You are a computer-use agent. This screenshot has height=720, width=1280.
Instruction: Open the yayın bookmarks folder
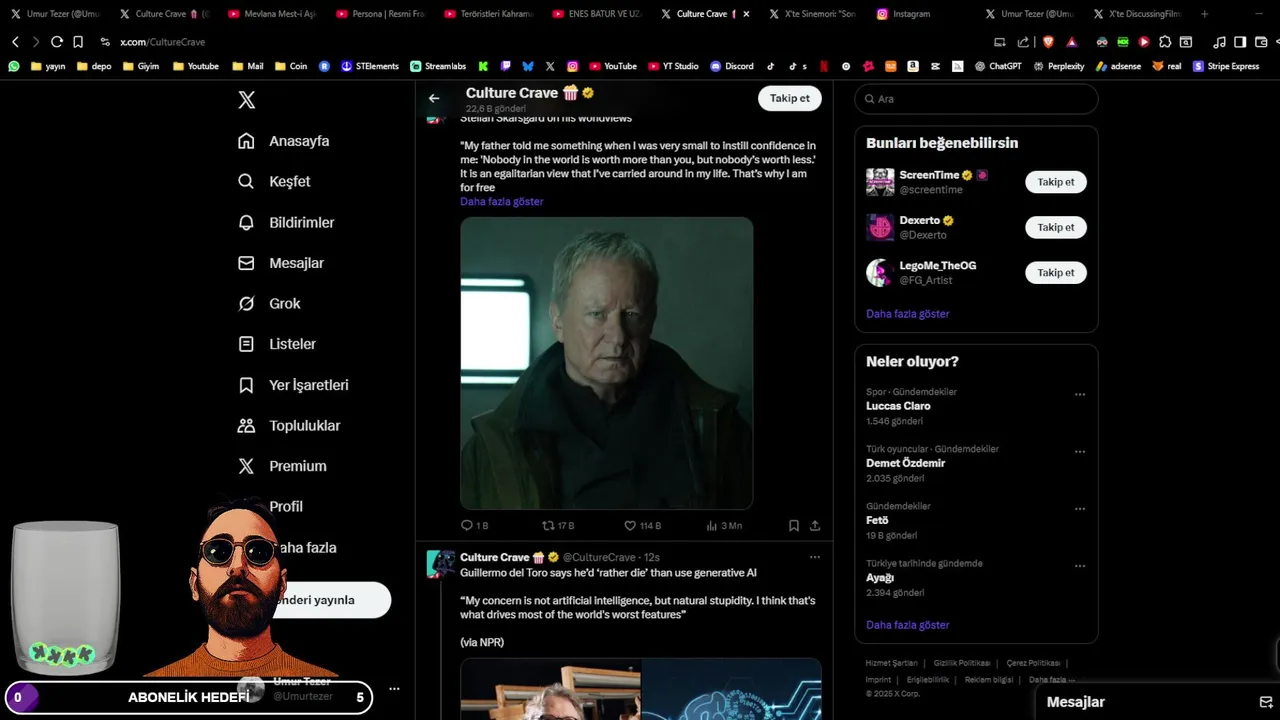click(48, 66)
